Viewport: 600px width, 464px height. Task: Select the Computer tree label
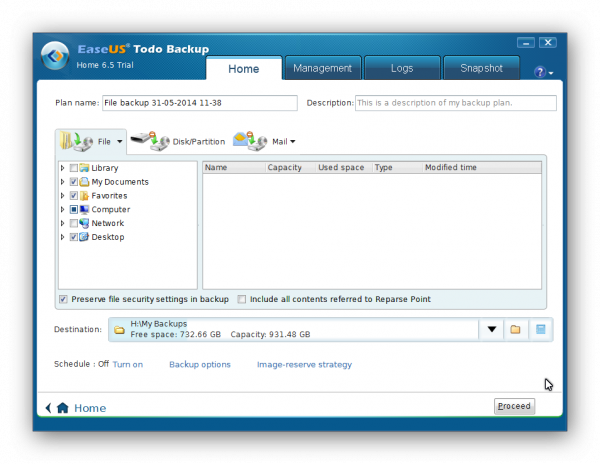pos(111,209)
